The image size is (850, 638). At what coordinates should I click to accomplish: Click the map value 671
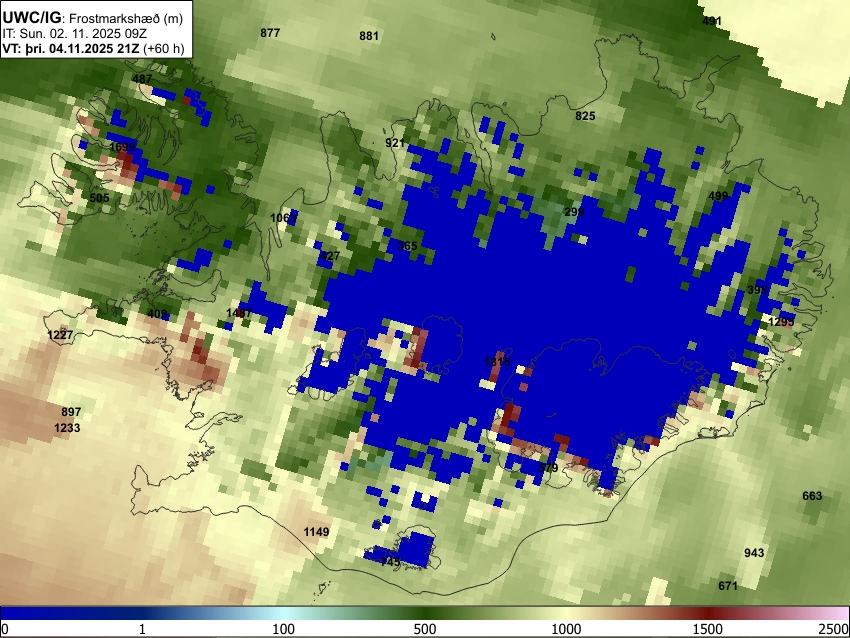click(727, 585)
